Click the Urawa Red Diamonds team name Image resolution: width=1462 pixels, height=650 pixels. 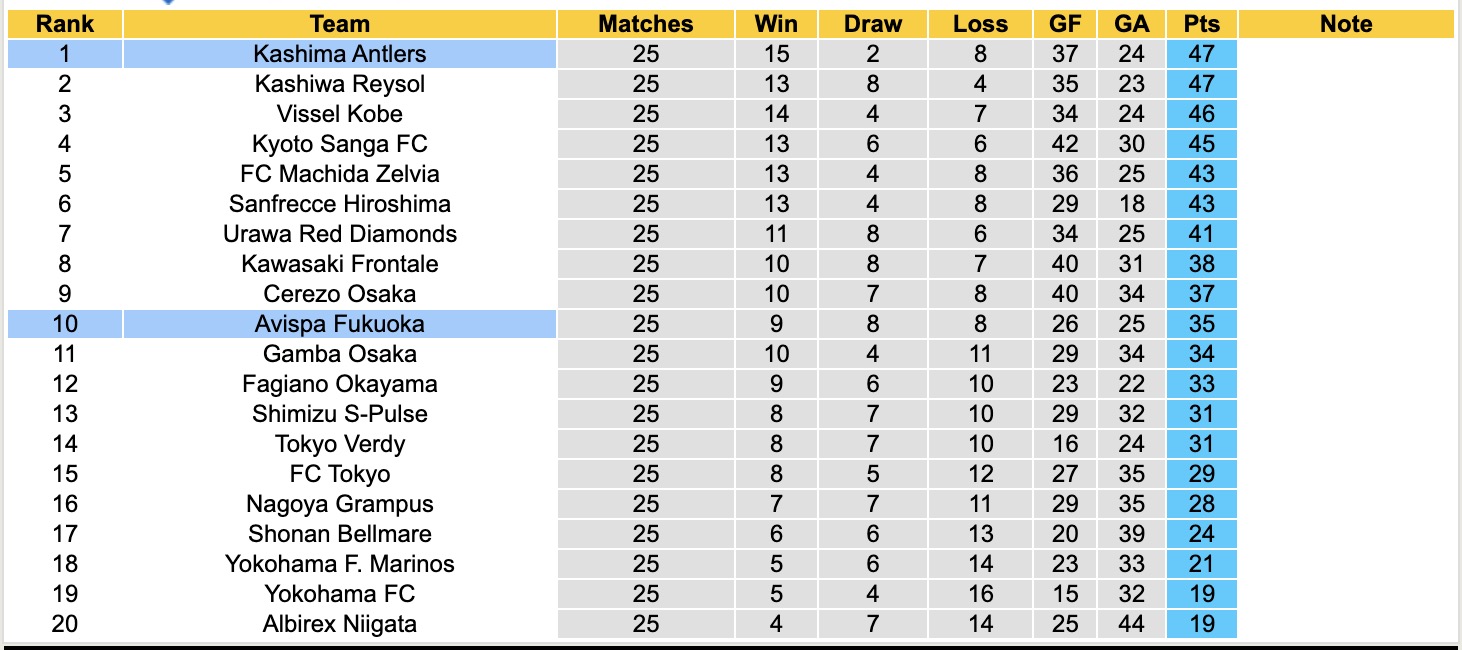tap(340, 234)
